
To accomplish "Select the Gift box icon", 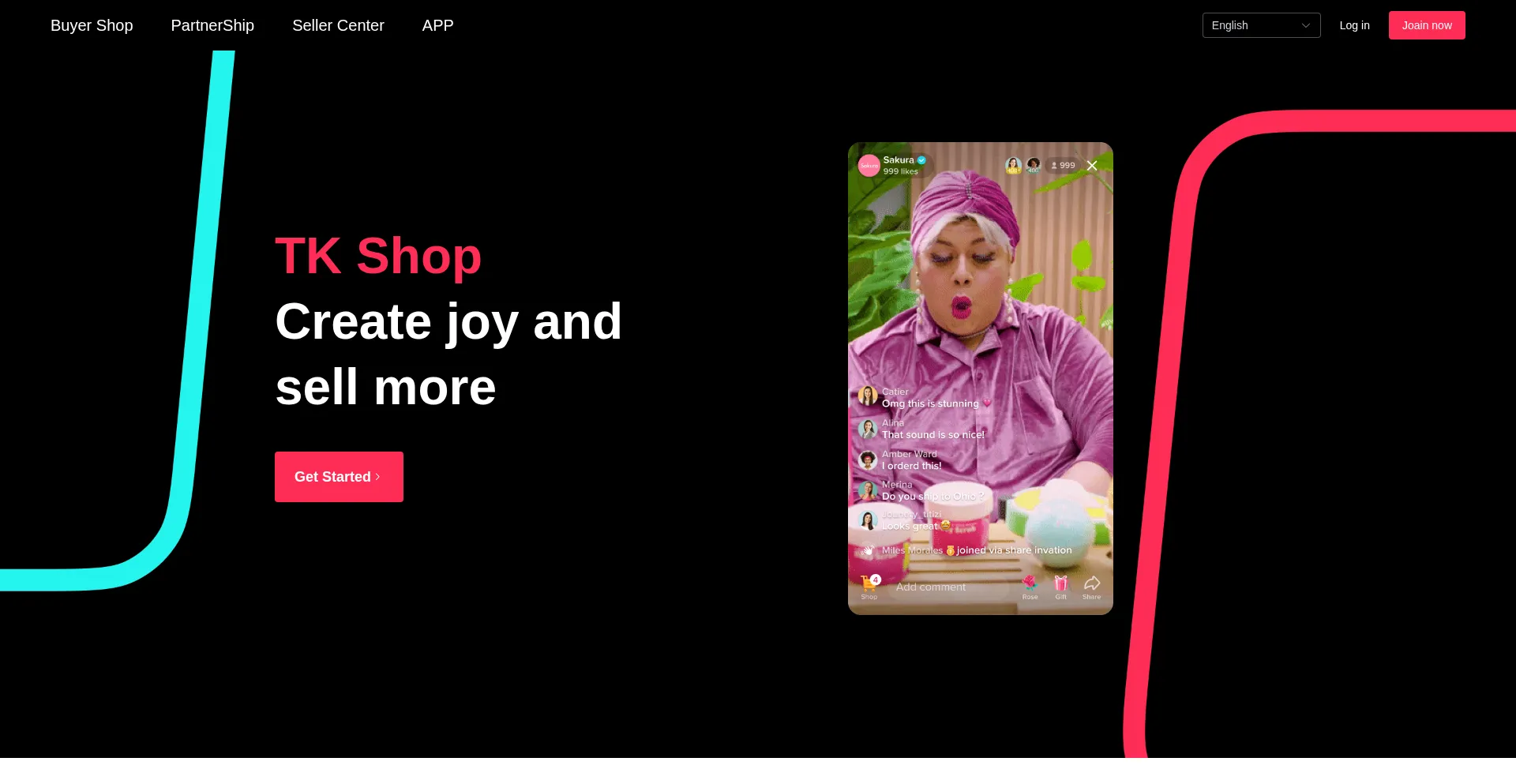I will (x=1060, y=583).
